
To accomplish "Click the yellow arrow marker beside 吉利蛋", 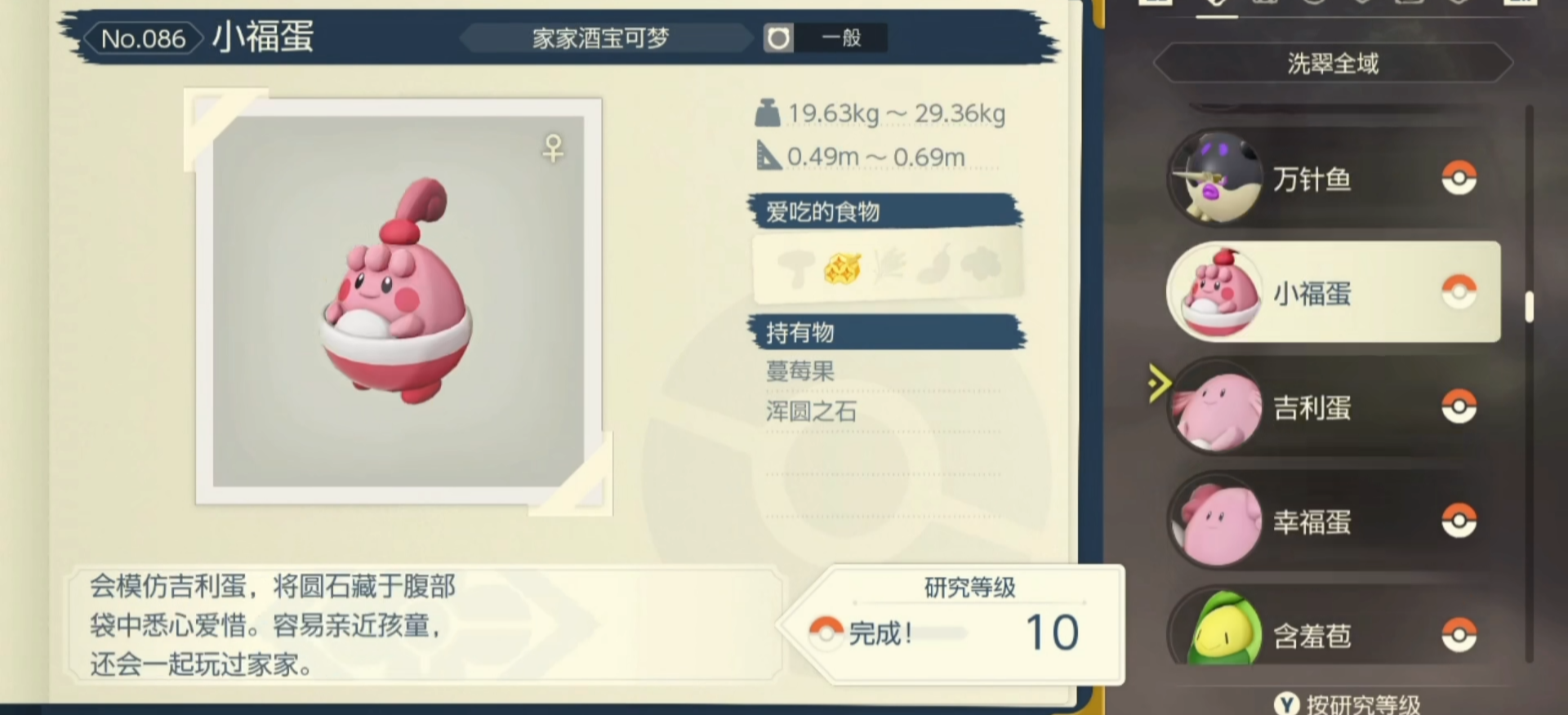I will coord(1159,384).
